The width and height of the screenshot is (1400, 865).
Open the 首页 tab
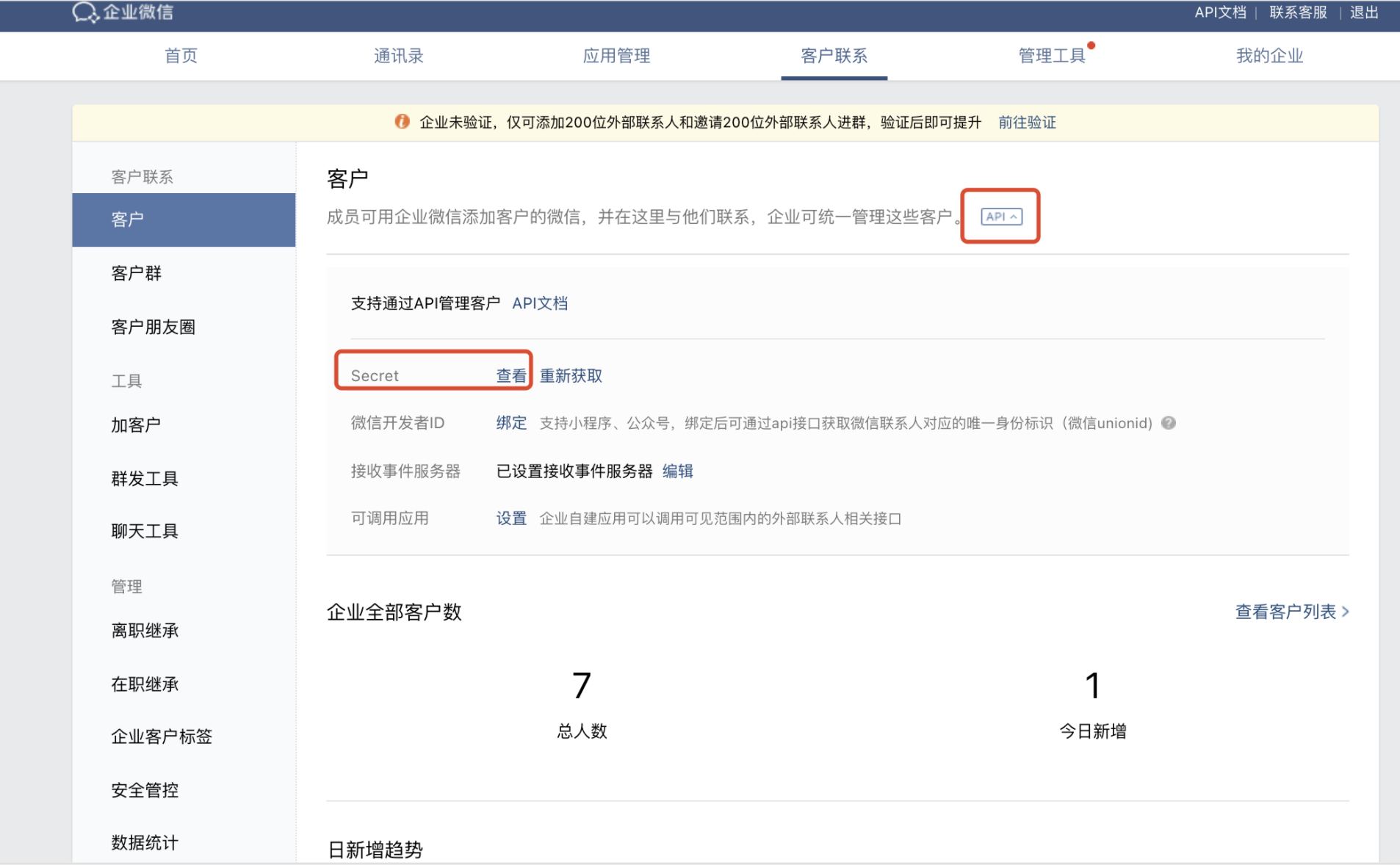pos(181,56)
